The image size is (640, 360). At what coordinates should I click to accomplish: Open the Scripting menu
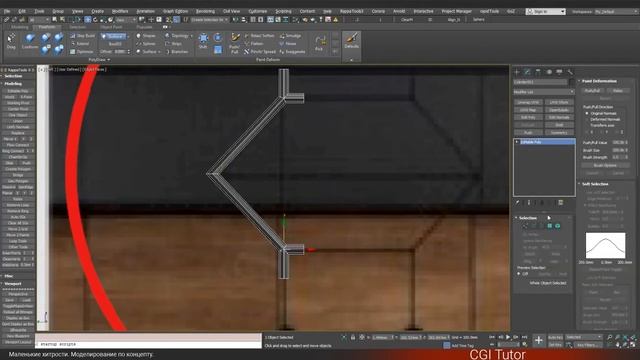click(283, 11)
